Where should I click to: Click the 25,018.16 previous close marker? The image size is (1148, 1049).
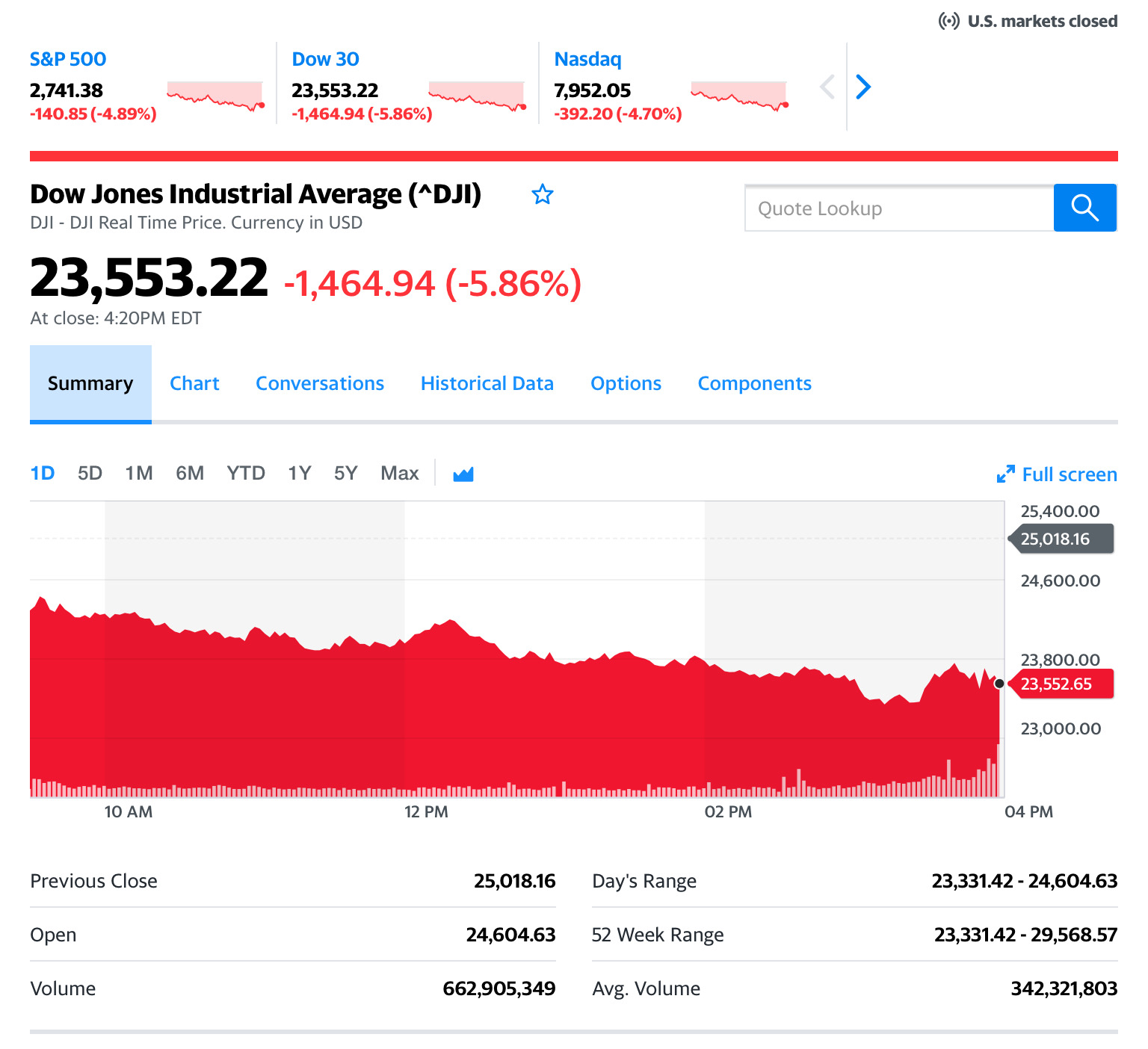[1061, 539]
